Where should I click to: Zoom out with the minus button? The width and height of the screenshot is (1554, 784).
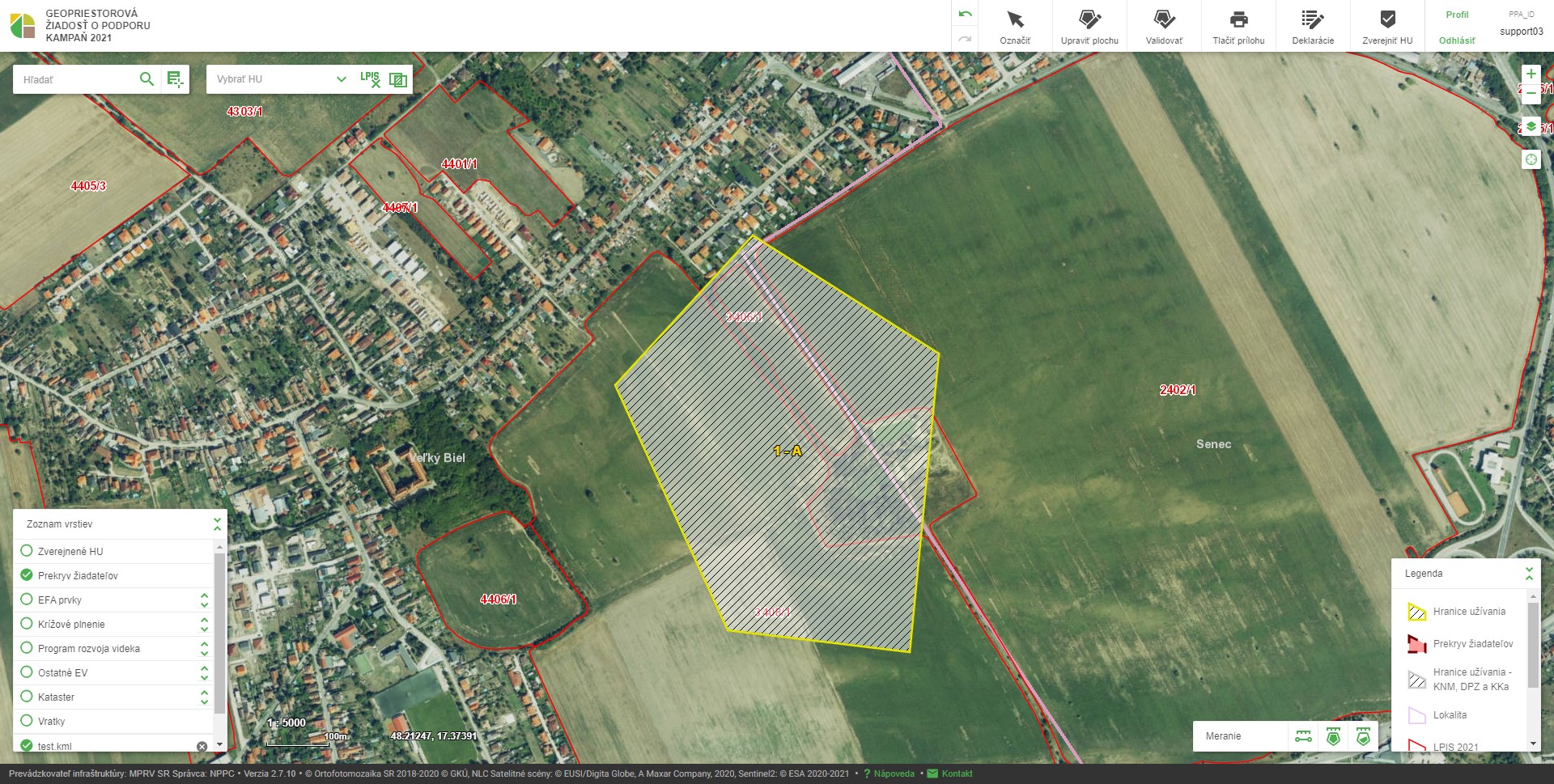point(1531,94)
